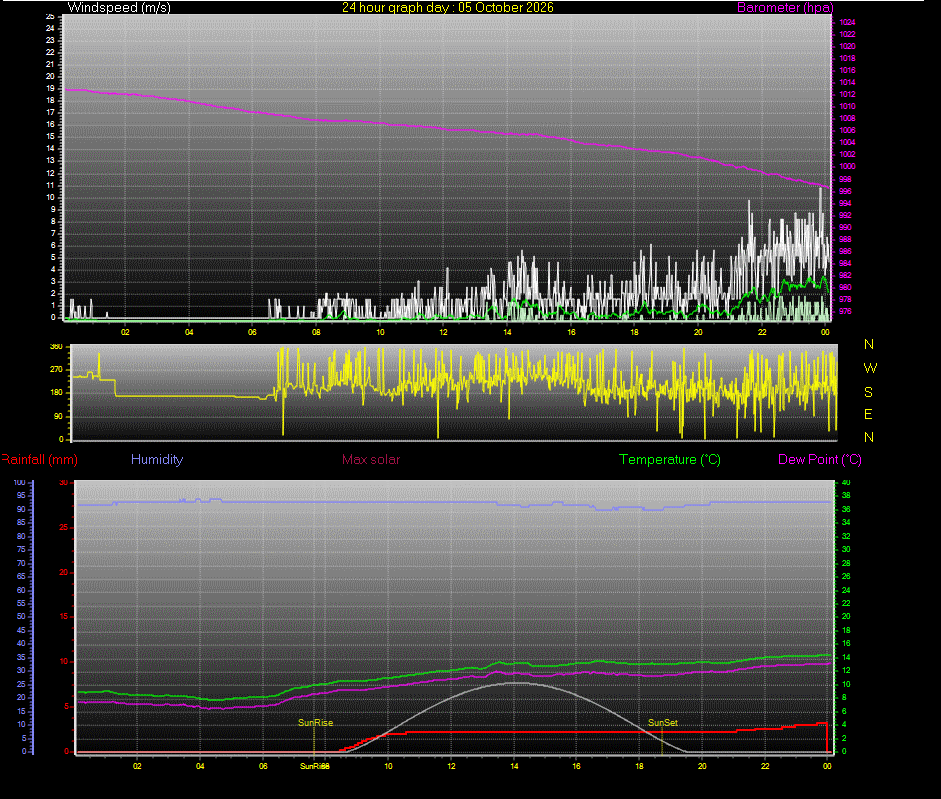Click the '12' hour tick under windspeed graph
Image resolution: width=941 pixels, height=799 pixels.
coord(443,332)
